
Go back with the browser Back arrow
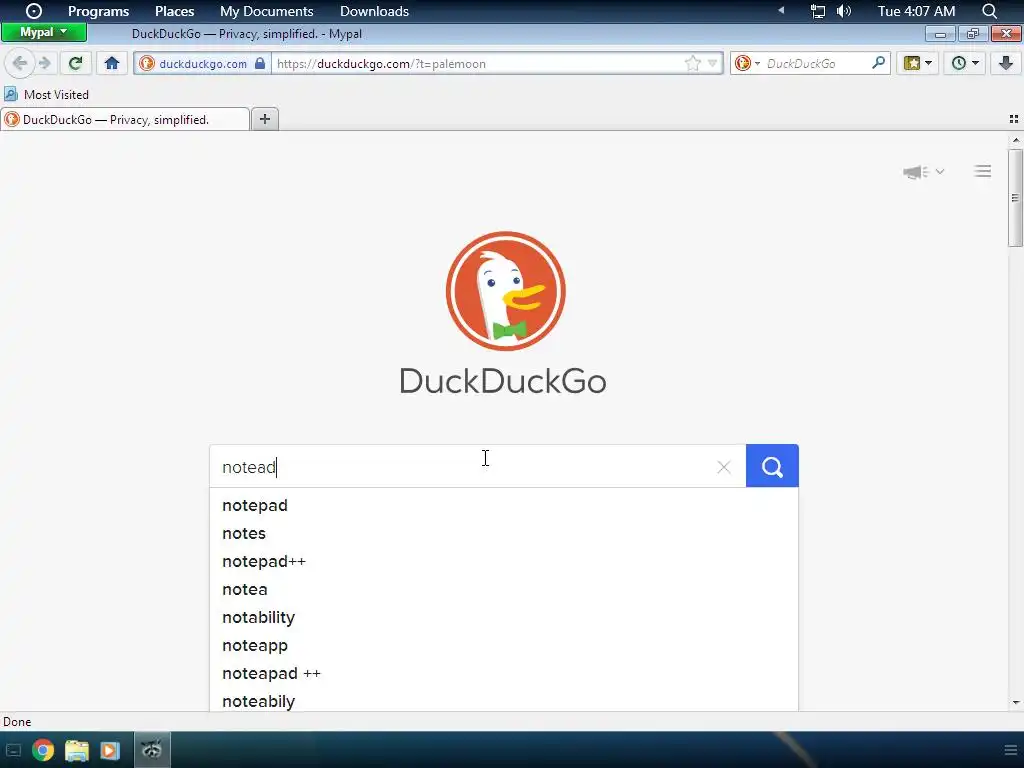20,63
